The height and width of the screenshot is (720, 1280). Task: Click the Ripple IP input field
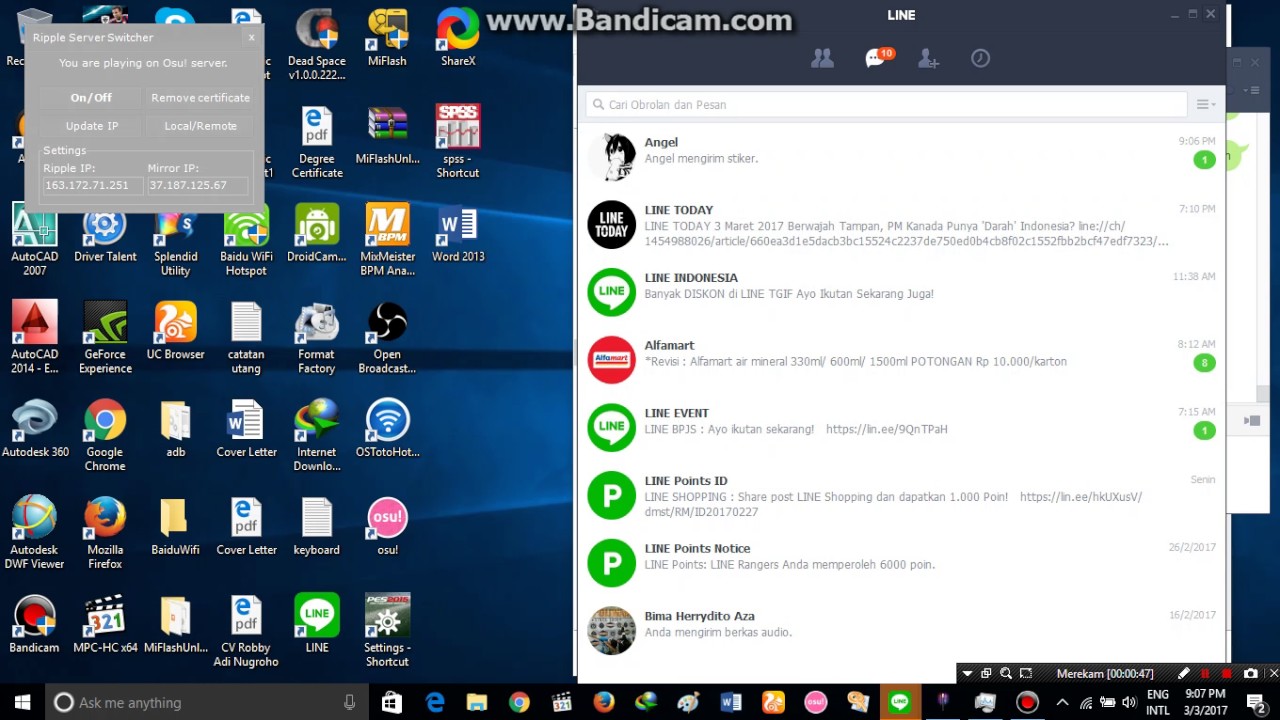point(92,185)
